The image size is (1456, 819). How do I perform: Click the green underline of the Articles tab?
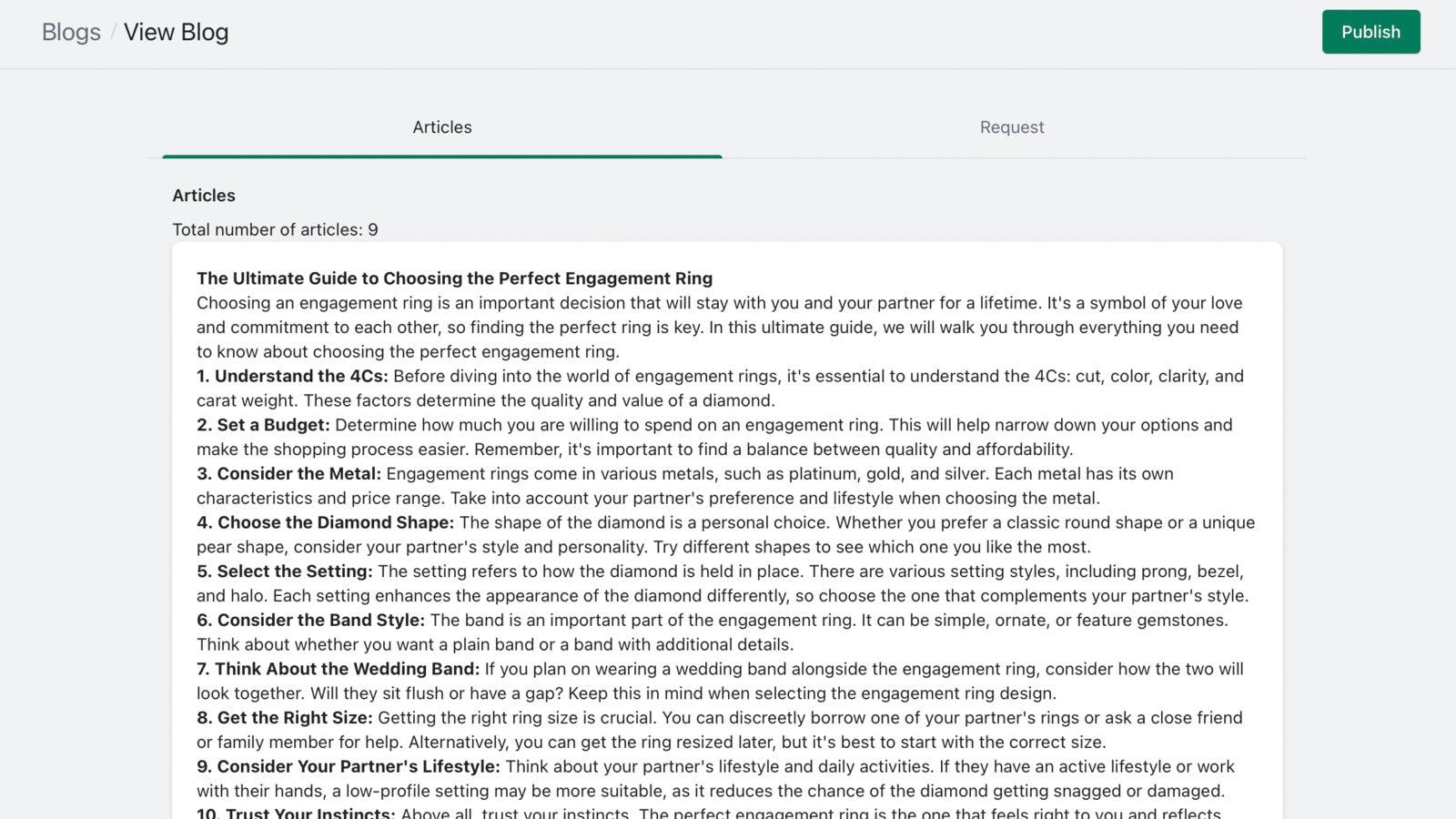tap(441, 155)
